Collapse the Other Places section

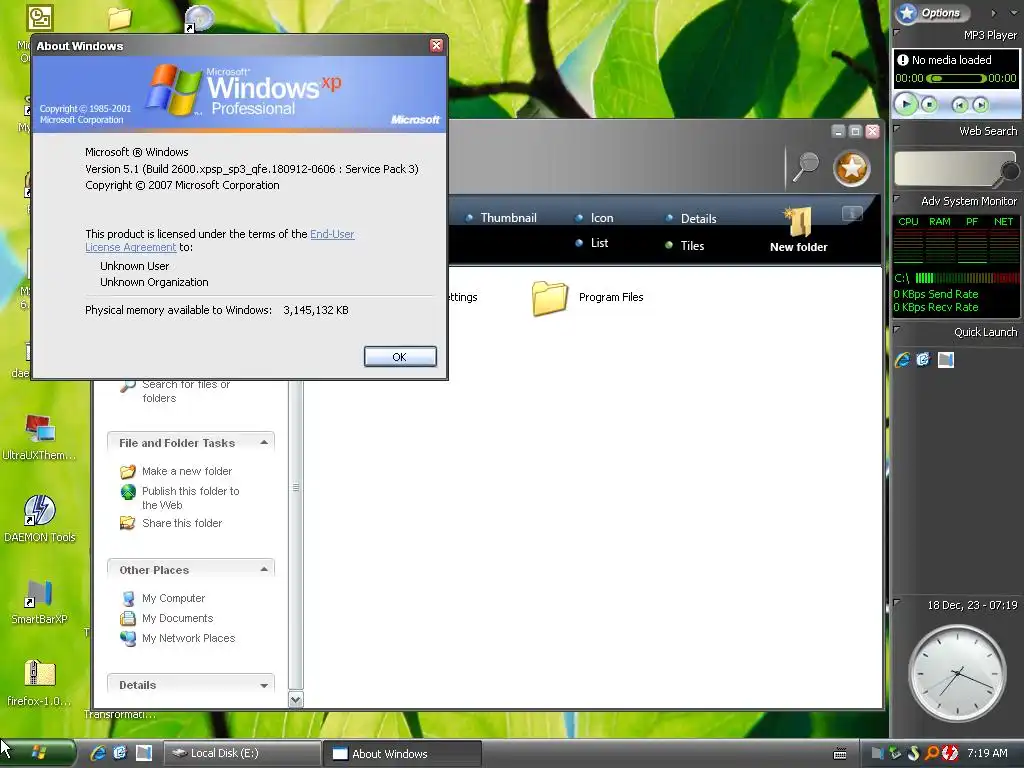264,569
